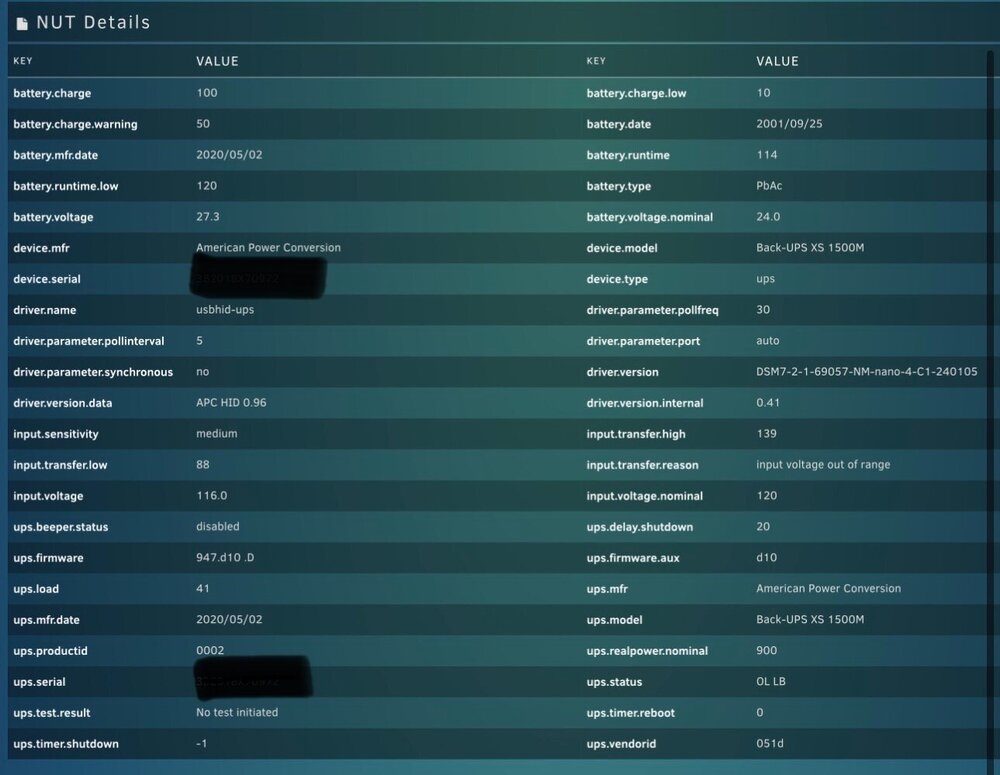Image resolution: width=1000 pixels, height=775 pixels.
Task: Select the battery.runtime.low key
Action: [x=66, y=186]
